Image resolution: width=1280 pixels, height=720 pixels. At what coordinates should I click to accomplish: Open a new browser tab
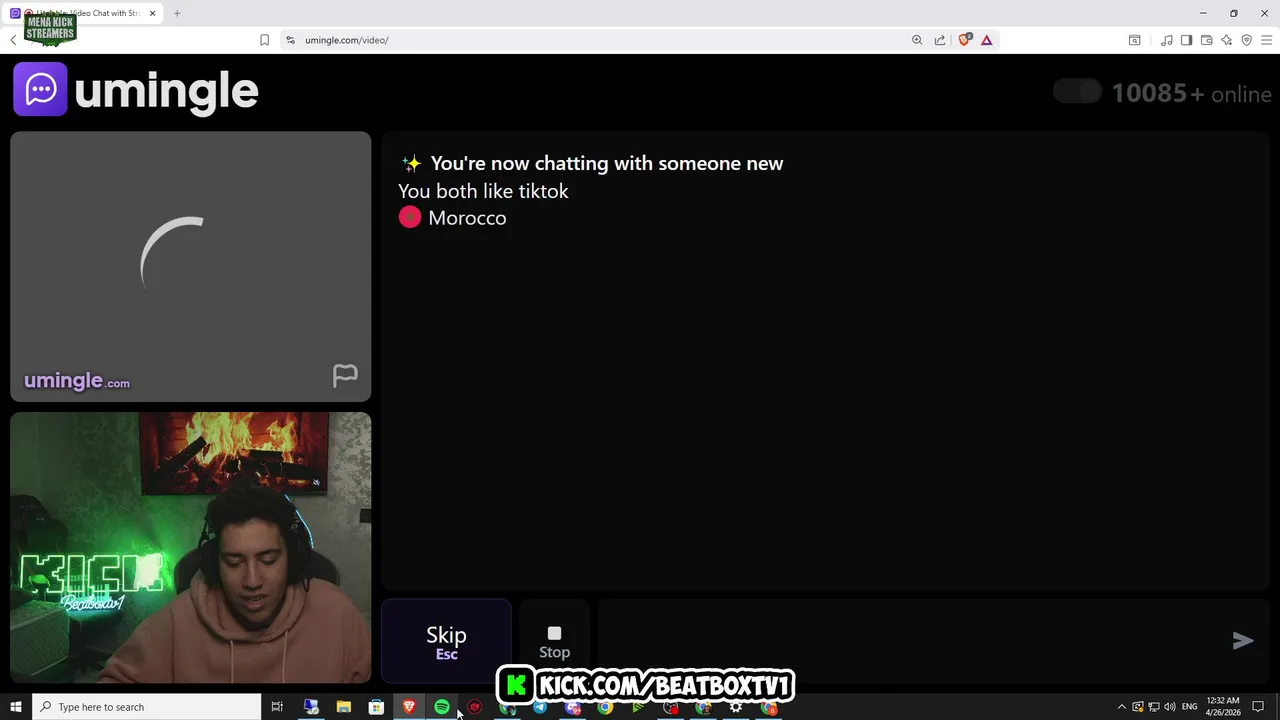click(177, 13)
